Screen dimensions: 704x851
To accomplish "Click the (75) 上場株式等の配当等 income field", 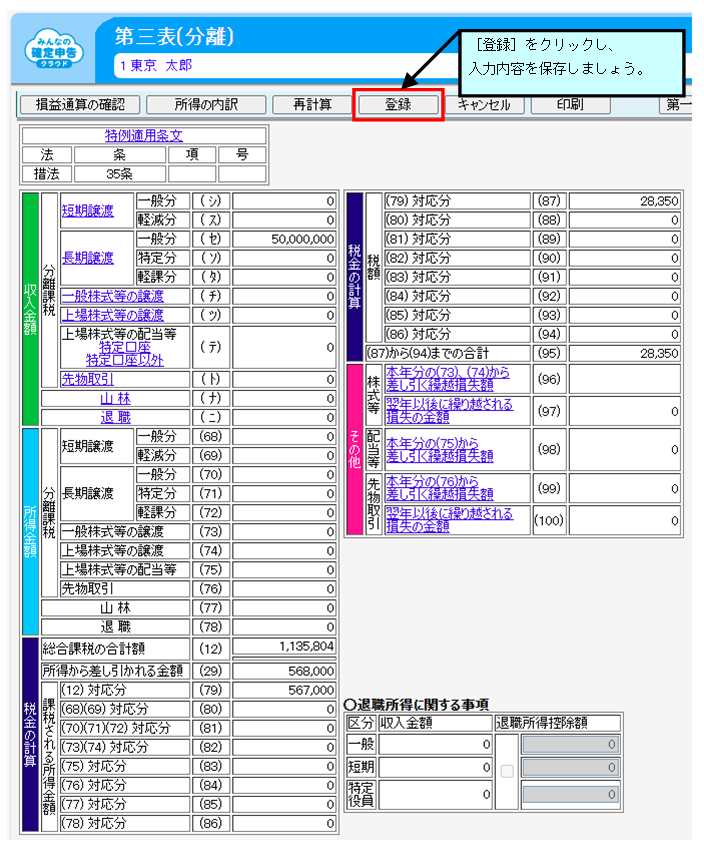I will point(284,569).
